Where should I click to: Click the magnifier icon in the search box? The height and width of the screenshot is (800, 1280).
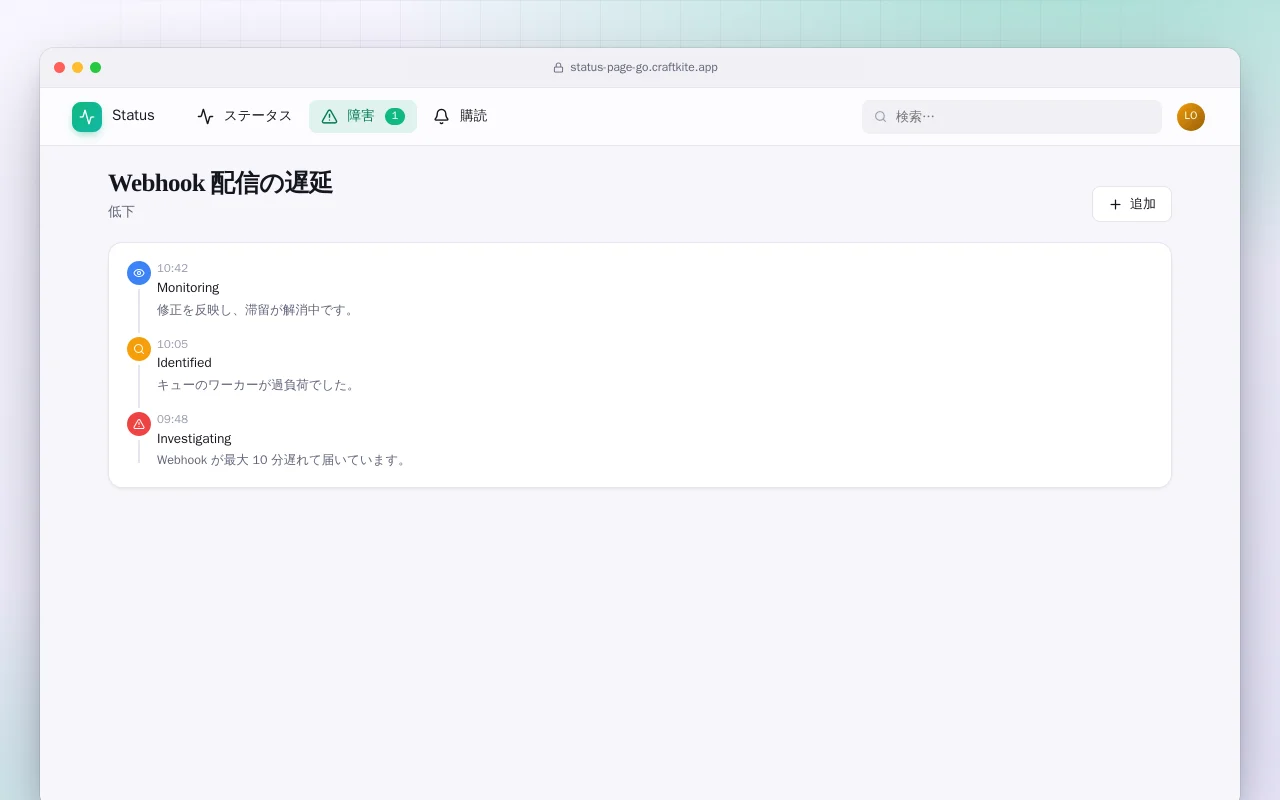[880, 117]
